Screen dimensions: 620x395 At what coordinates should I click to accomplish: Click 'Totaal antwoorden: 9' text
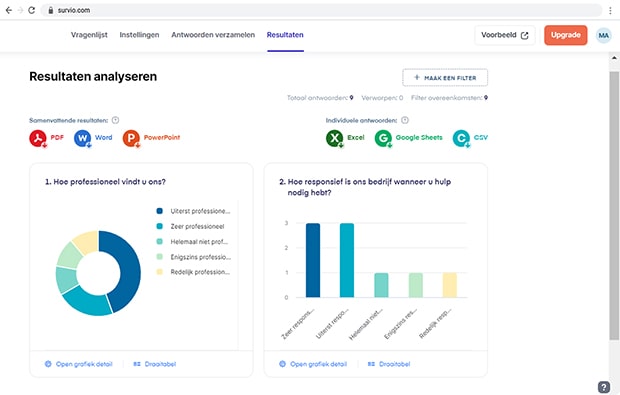click(x=320, y=98)
